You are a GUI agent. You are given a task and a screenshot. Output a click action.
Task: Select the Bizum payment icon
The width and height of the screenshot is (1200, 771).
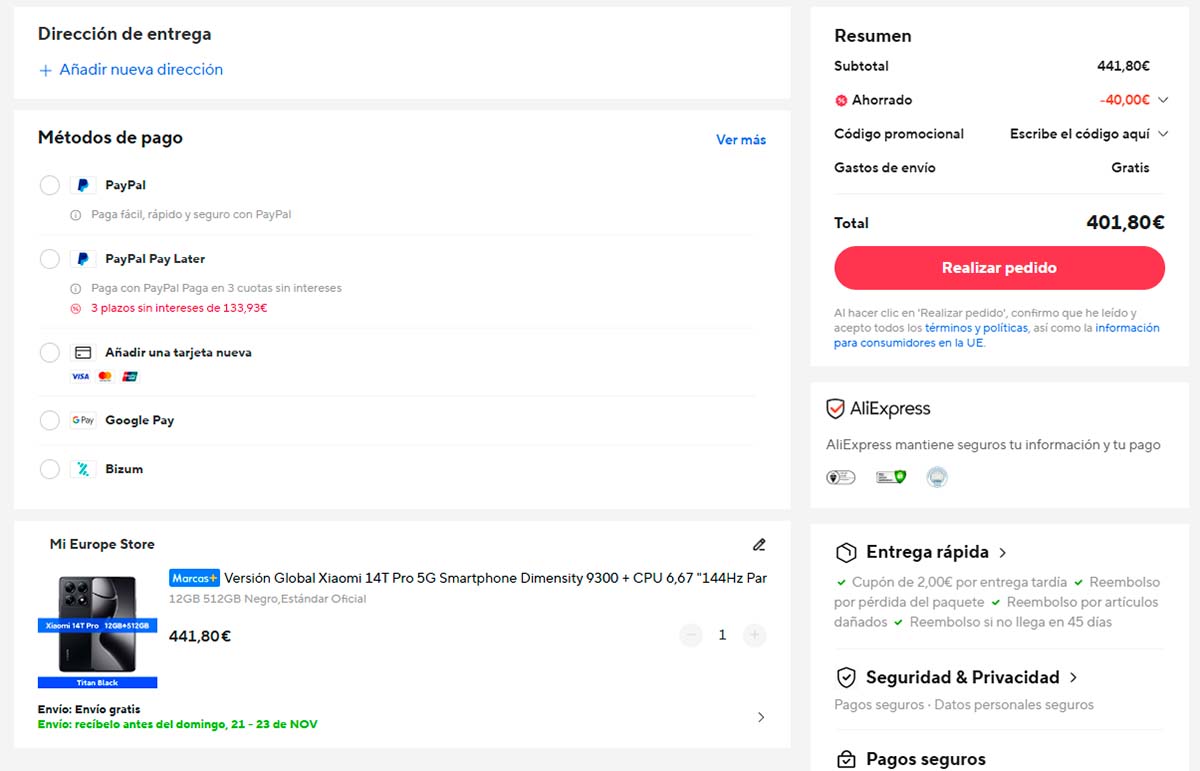click(x=84, y=468)
